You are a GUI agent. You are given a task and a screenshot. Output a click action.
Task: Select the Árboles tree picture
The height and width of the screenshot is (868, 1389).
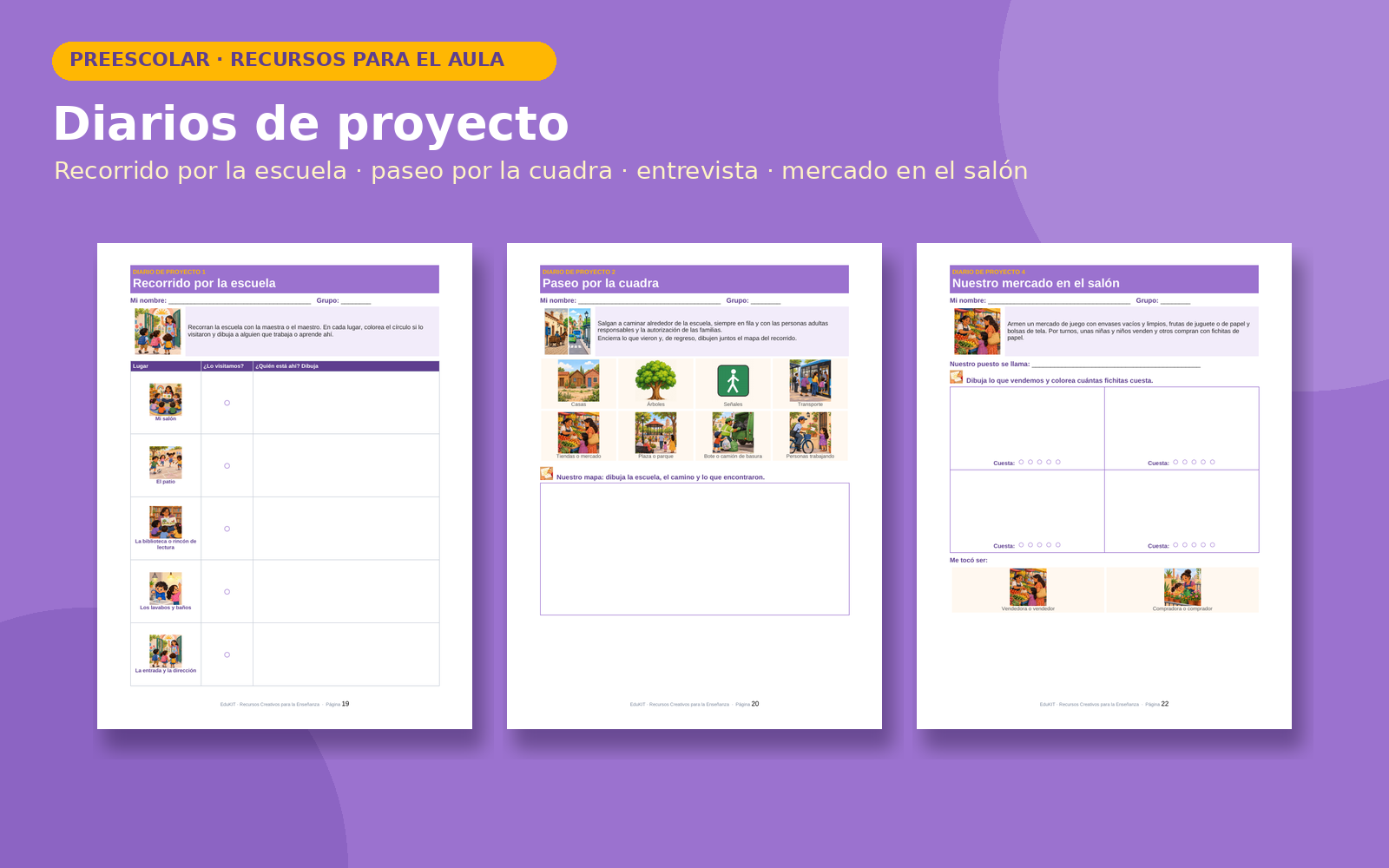tap(655, 381)
